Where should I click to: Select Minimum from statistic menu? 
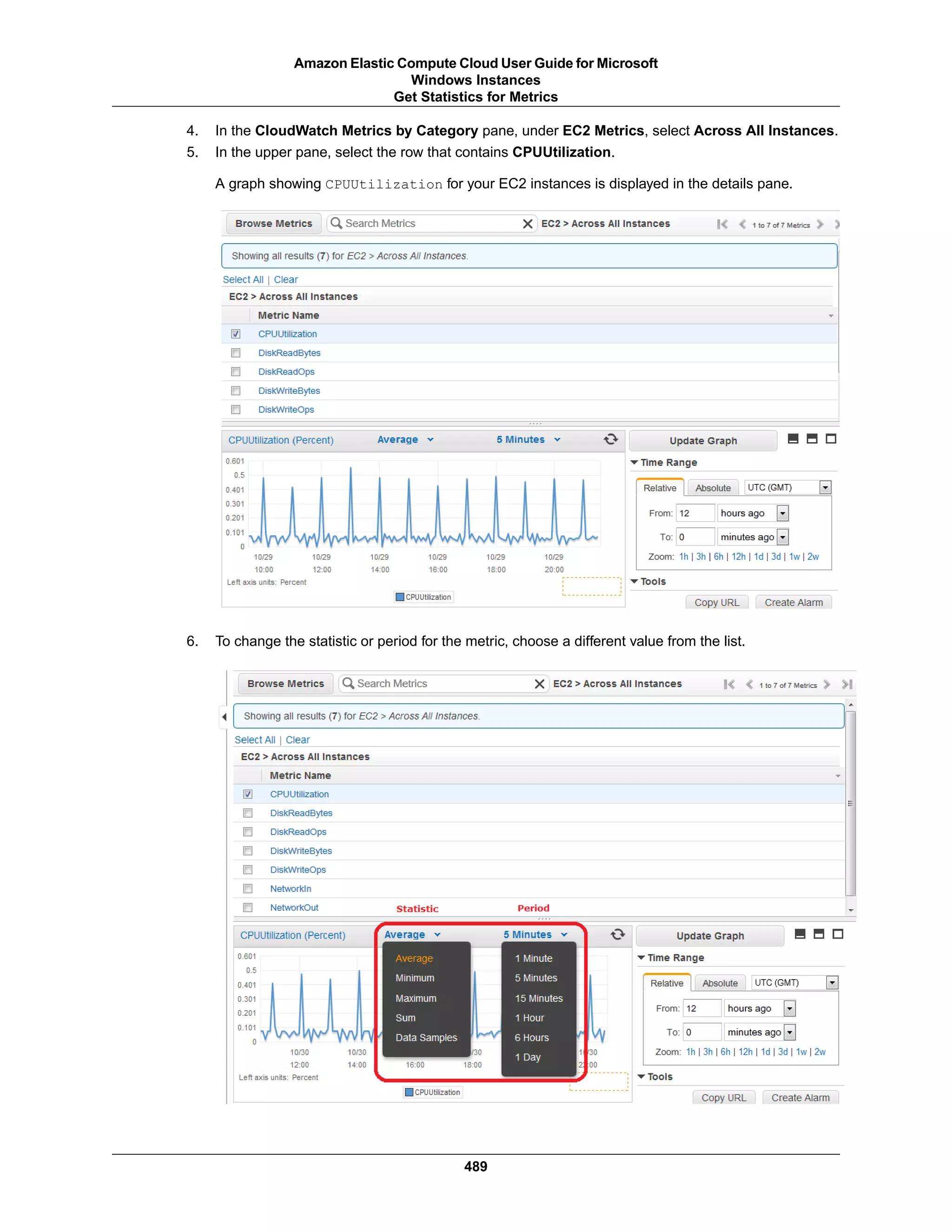coord(415,978)
